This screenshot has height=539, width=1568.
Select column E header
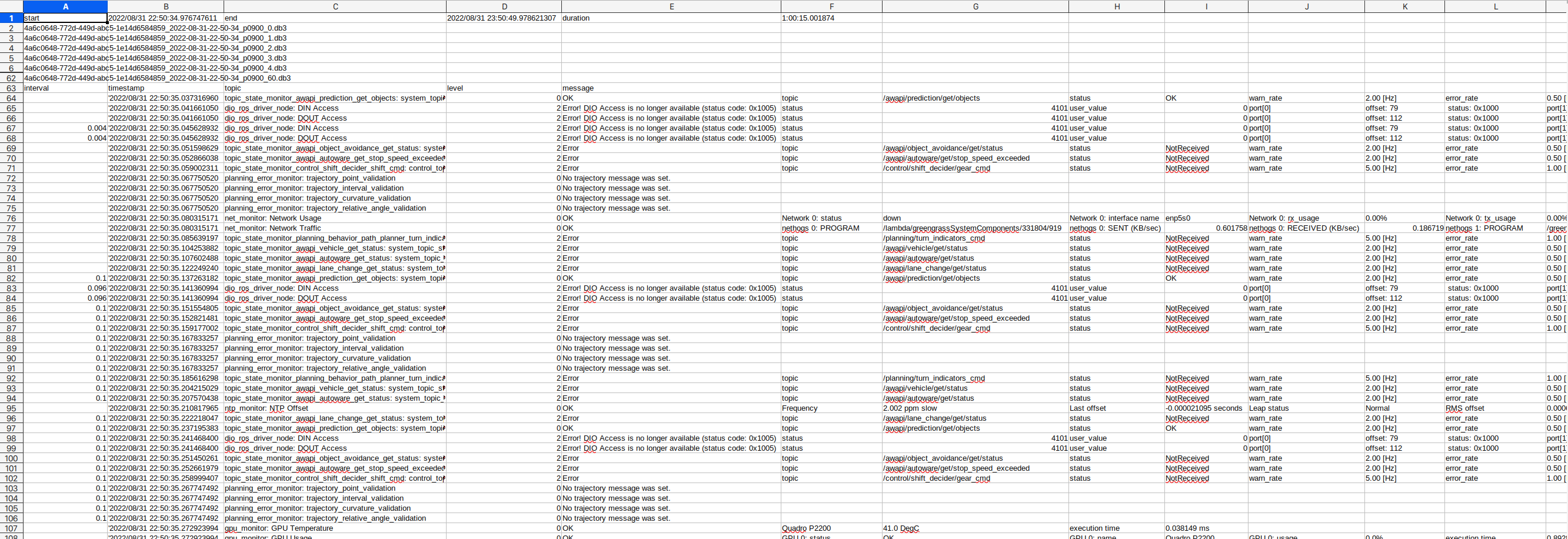(x=671, y=6)
